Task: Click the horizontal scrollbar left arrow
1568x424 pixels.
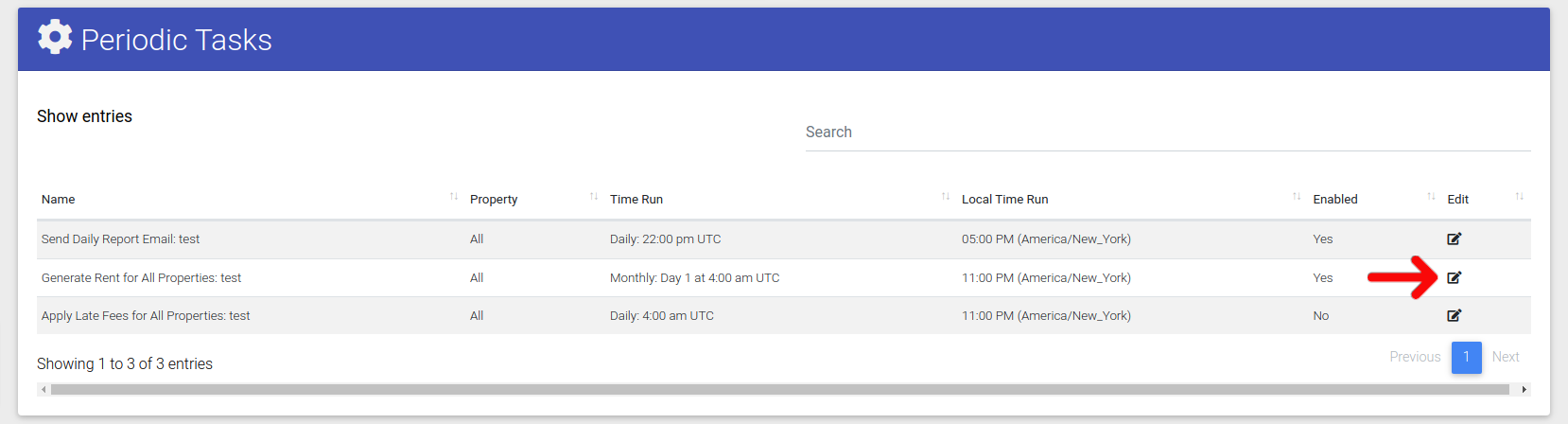Action: click(44, 389)
